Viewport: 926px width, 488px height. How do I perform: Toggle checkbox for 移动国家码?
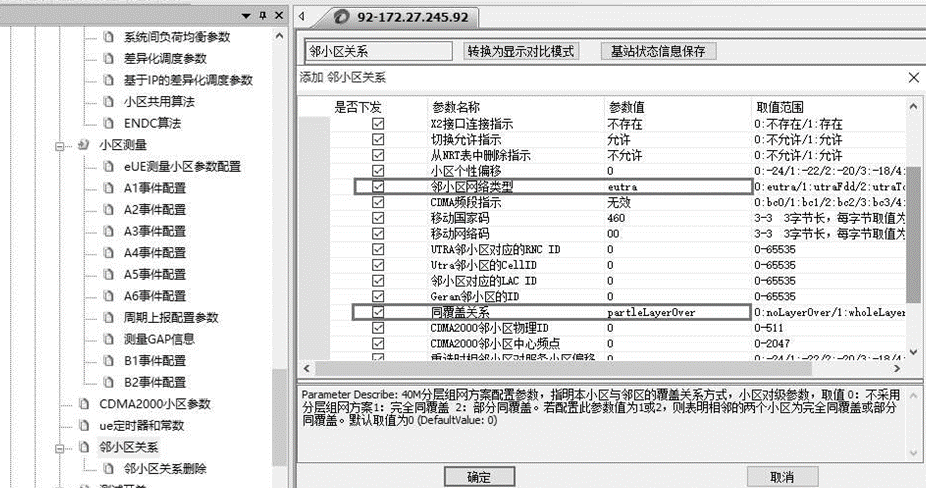378,218
